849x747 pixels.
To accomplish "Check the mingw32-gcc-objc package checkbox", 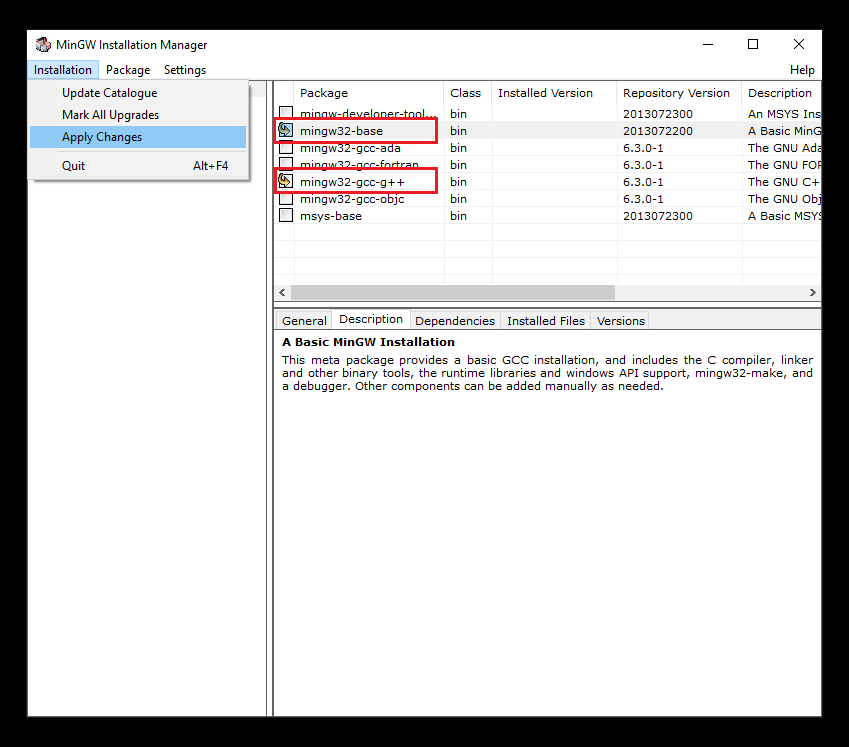I will (x=286, y=198).
